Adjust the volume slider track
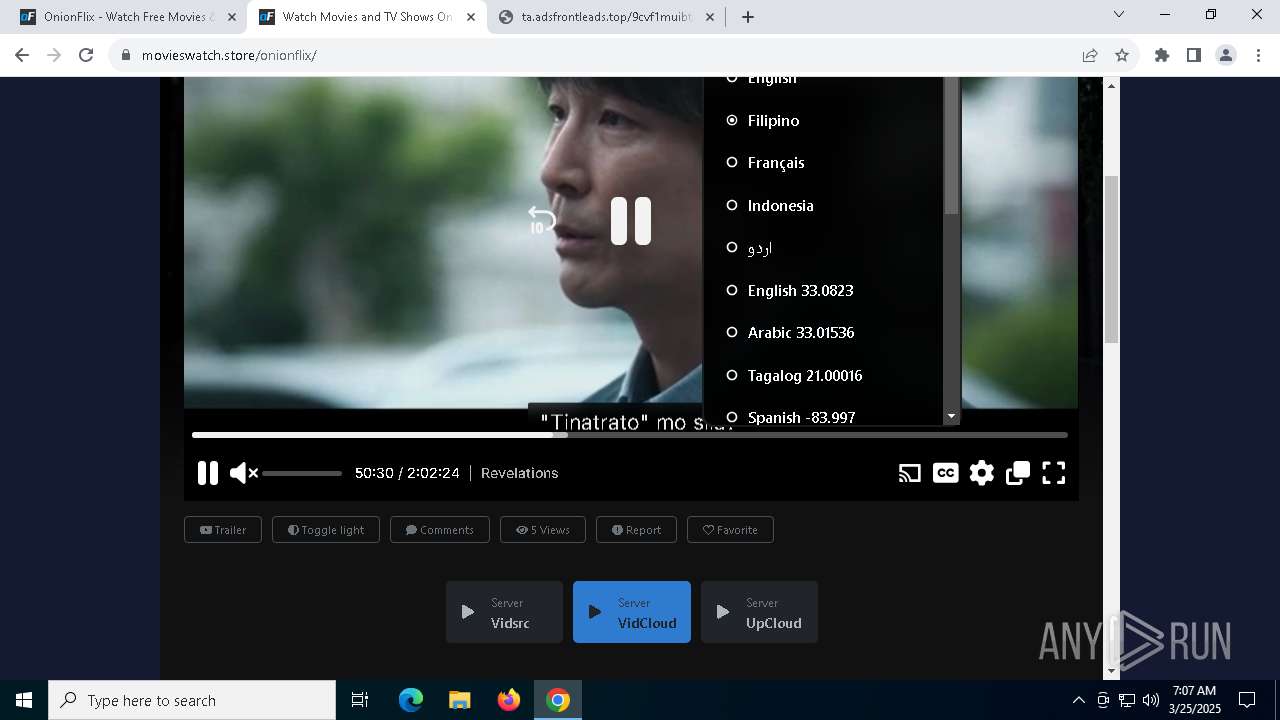Screen dimensions: 1280x720 (x=302, y=473)
